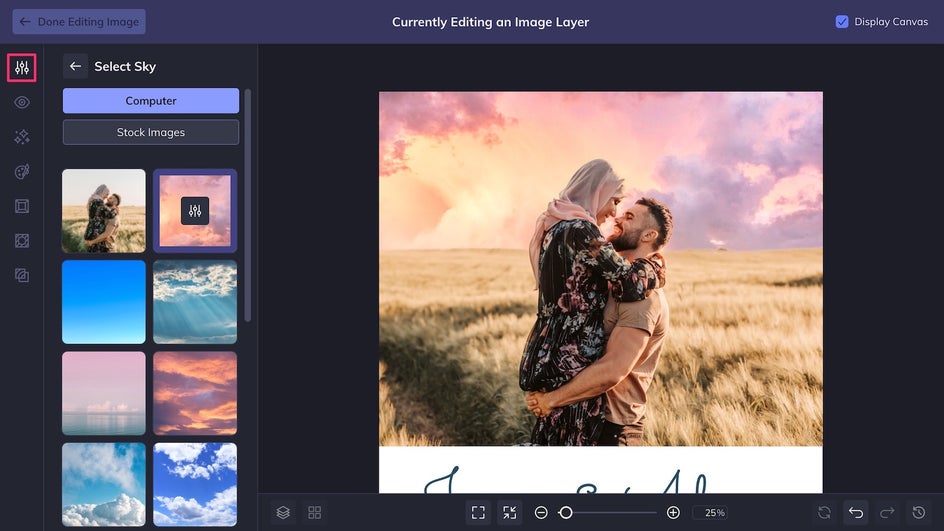Screen dimensions: 944x531
Task: Open the Textures sidebar tool icon
Action: [22, 276]
